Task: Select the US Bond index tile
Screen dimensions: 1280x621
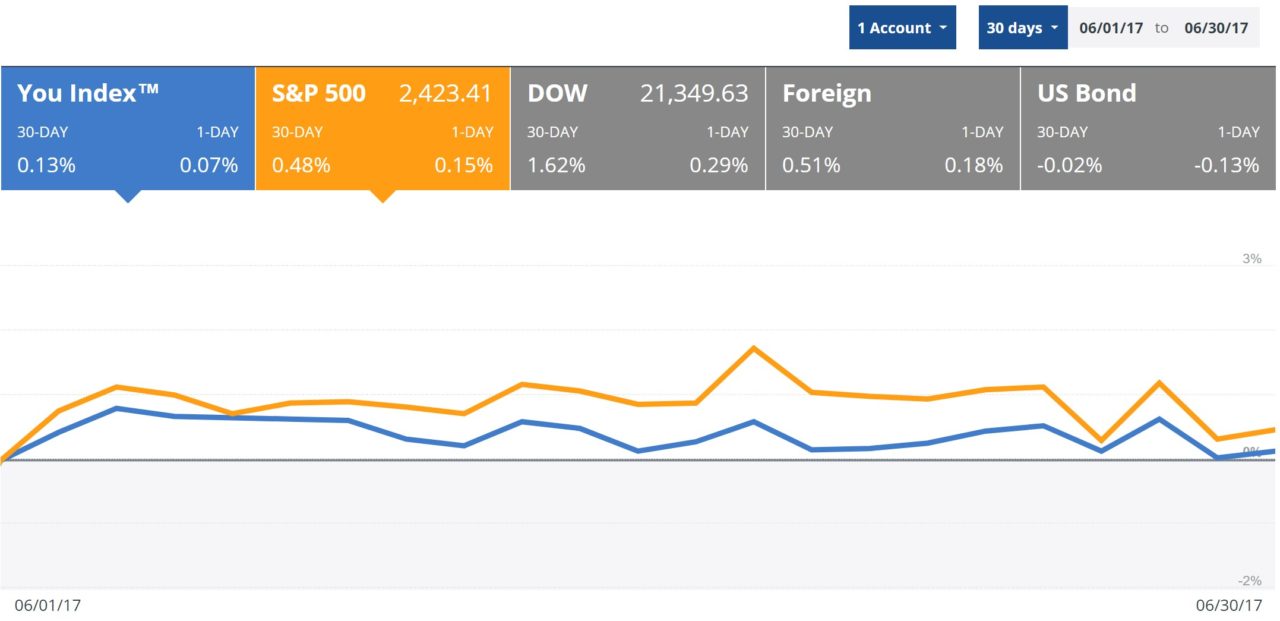Action: click(1148, 128)
